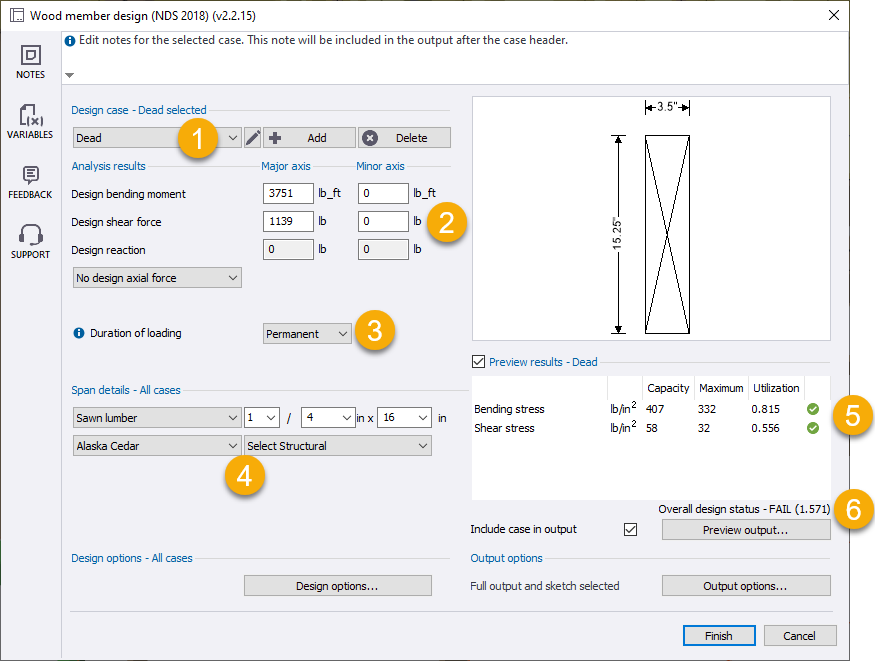This screenshot has height=661, width=875.
Task: Open the Select Structural grade dropdown
Action: point(338,446)
